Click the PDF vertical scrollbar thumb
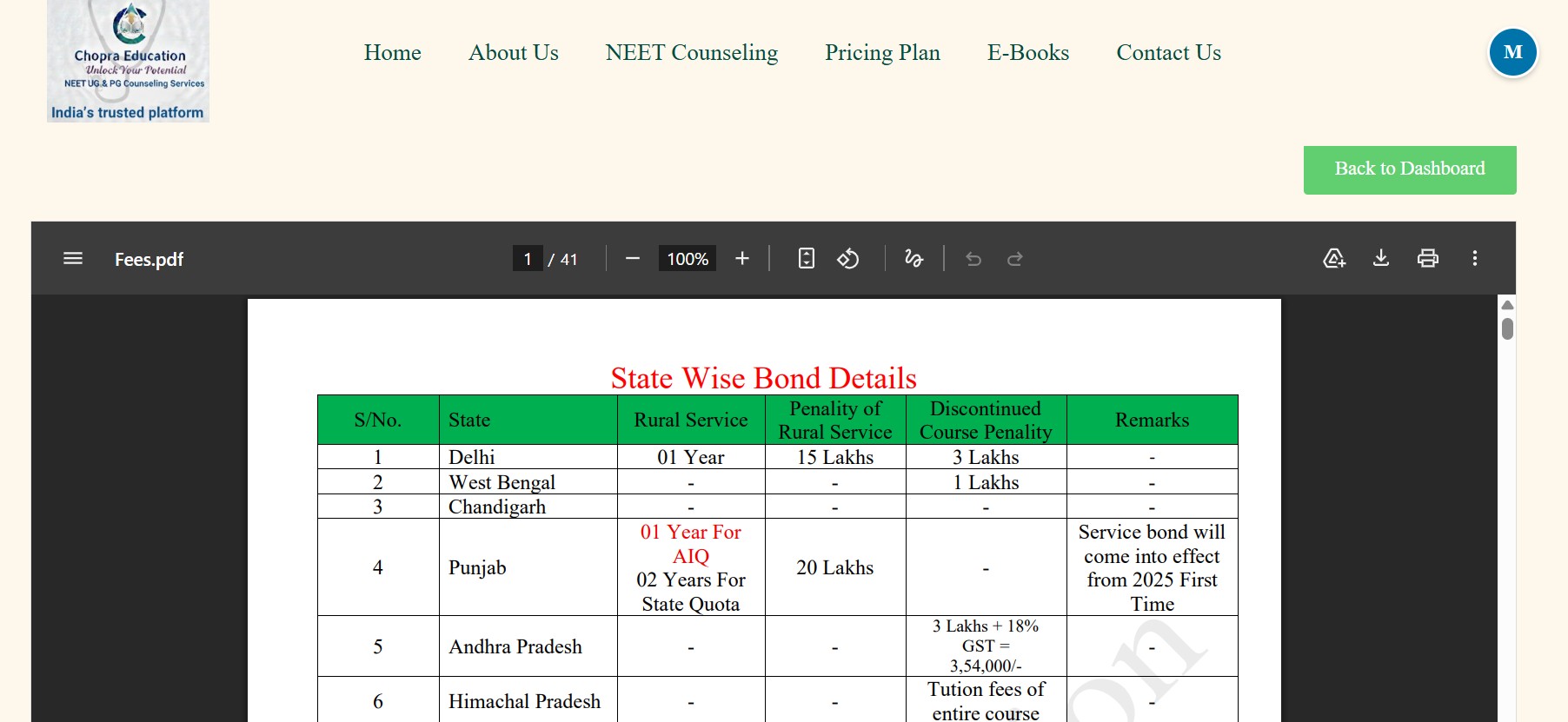 1507,328
